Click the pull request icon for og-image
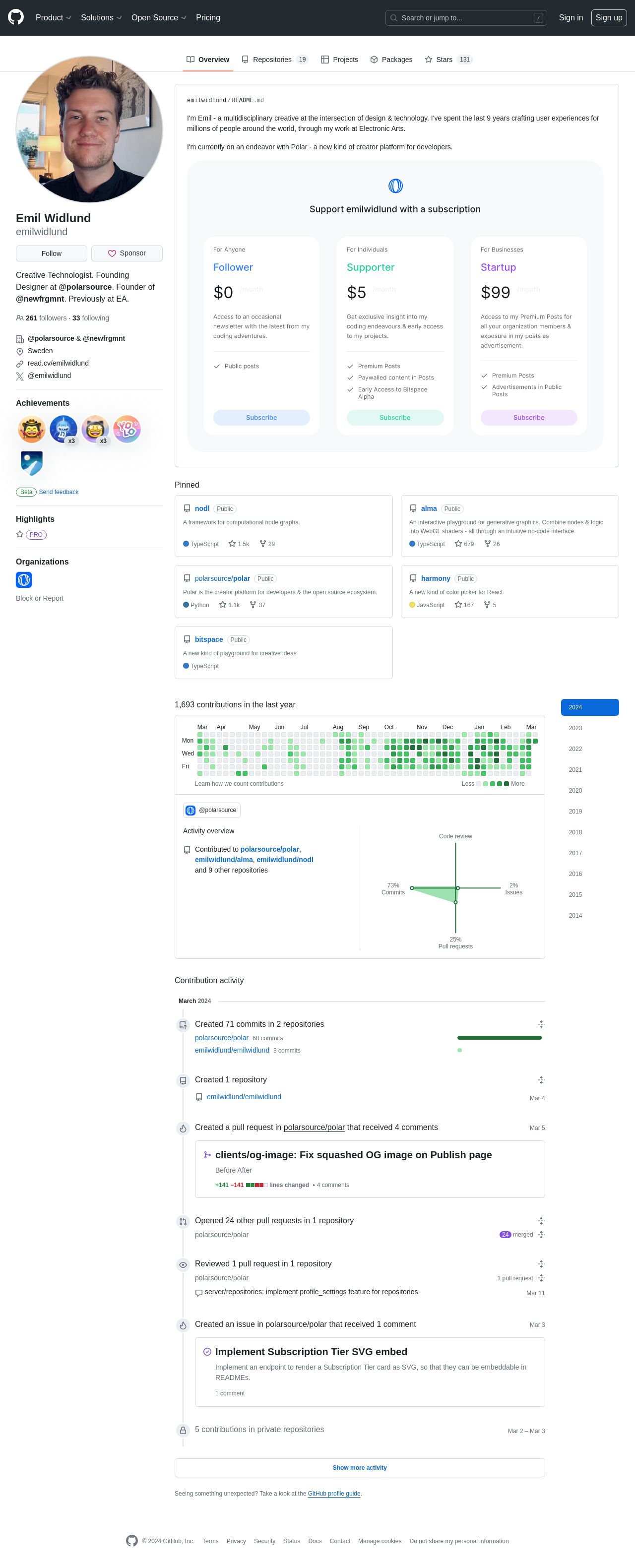This screenshot has width=635, height=1568. (x=207, y=1155)
